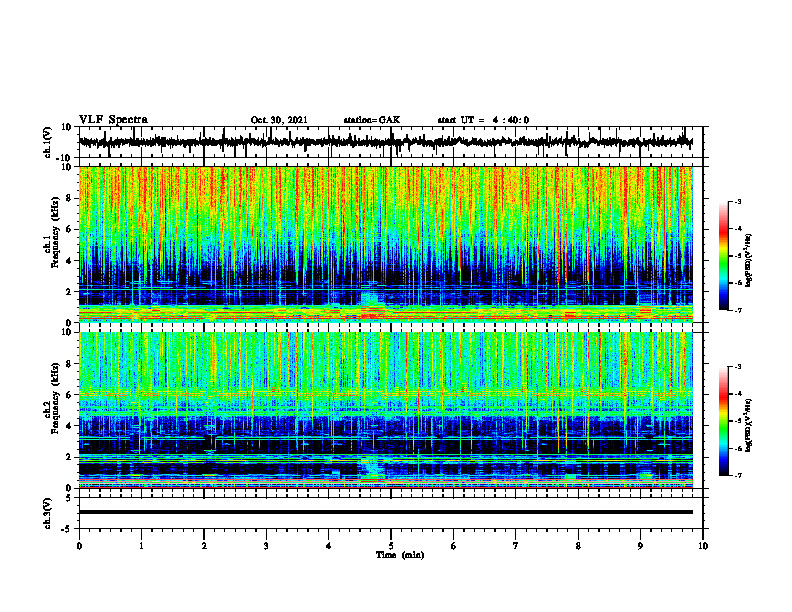Click the ch.2 colorbar "log(PSD)(V²/Hz)" label

coord(749,425)
